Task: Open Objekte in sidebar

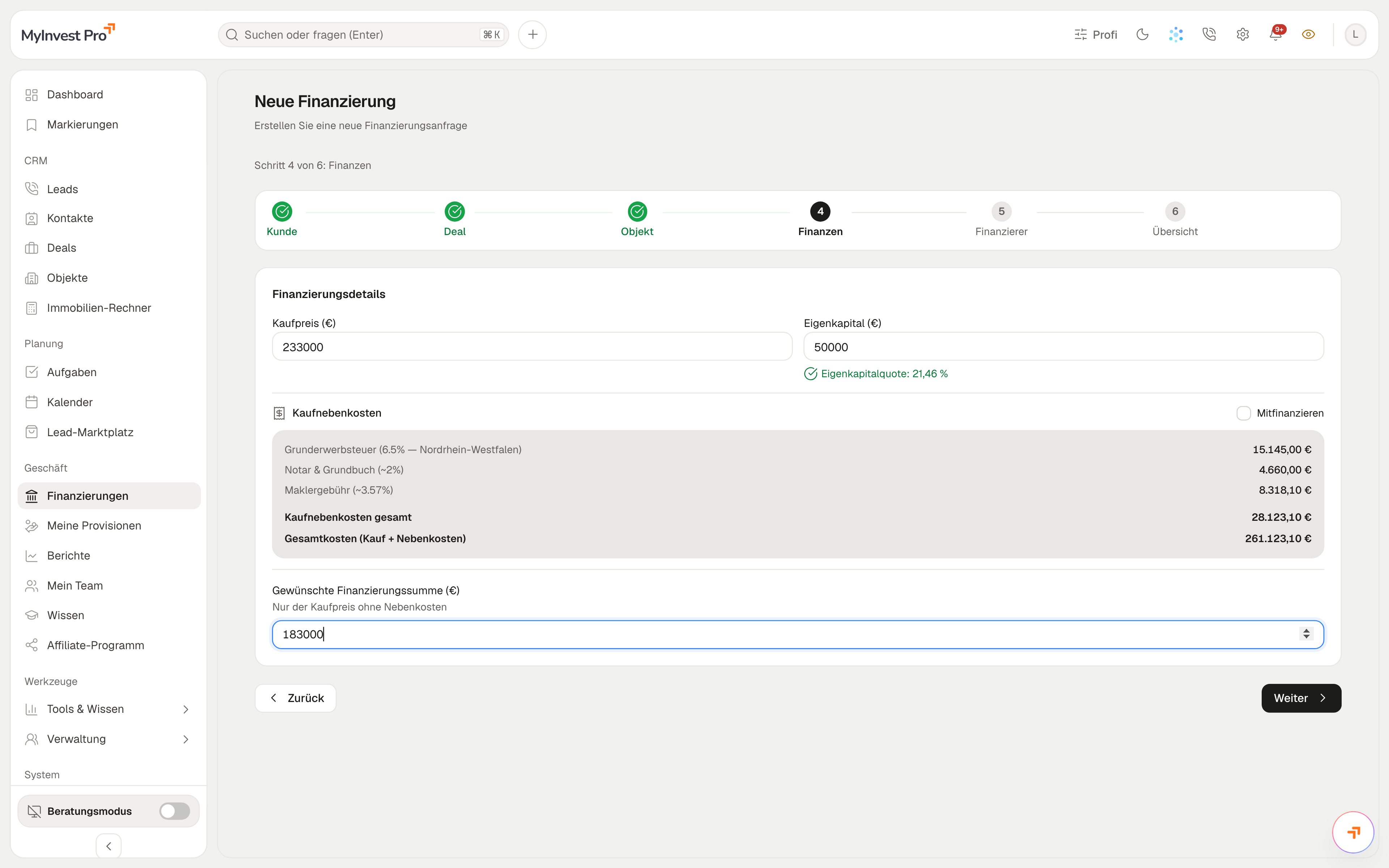Action: click(109, 278)
